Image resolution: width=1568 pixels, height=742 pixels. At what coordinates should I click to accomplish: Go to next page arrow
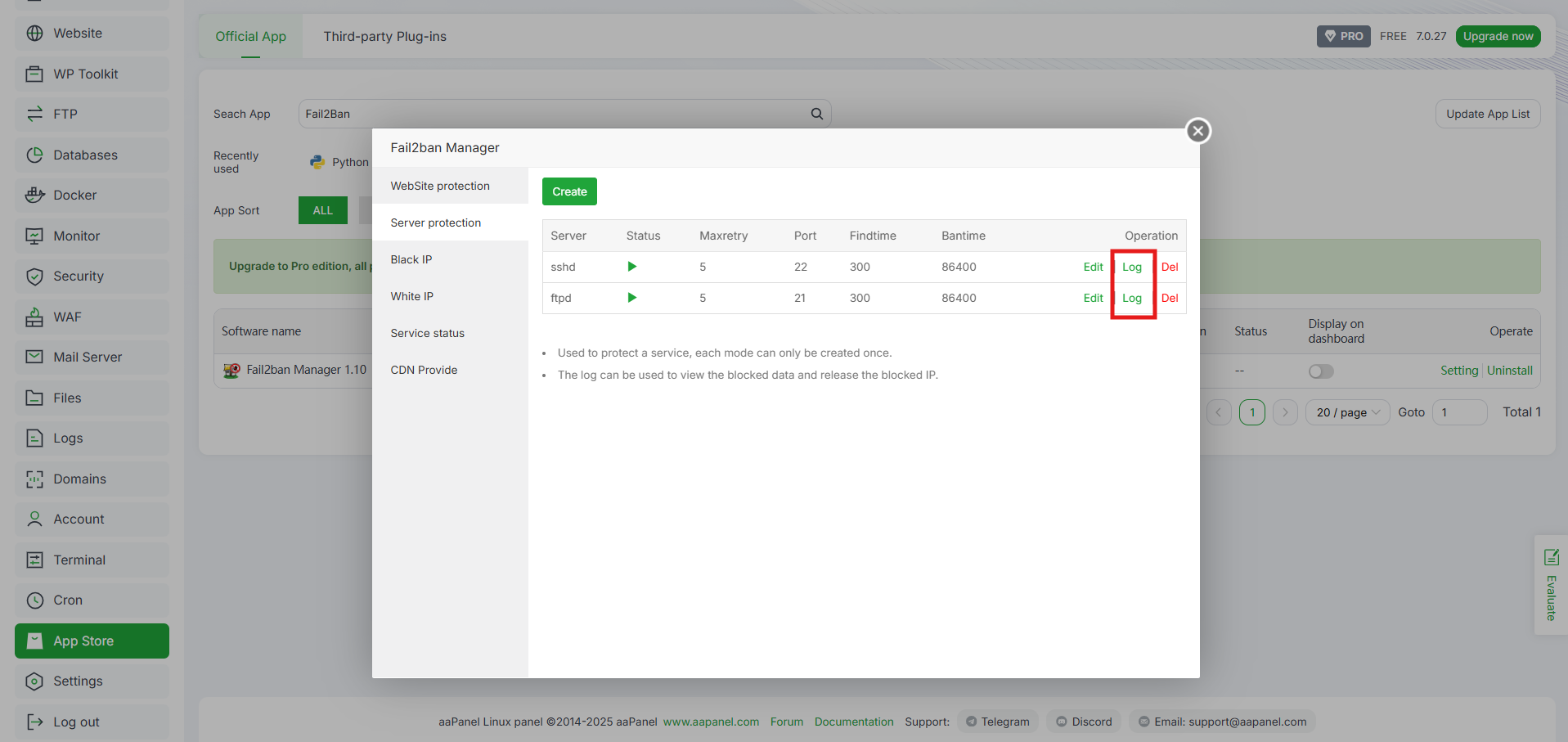(x=1285, y=412)
